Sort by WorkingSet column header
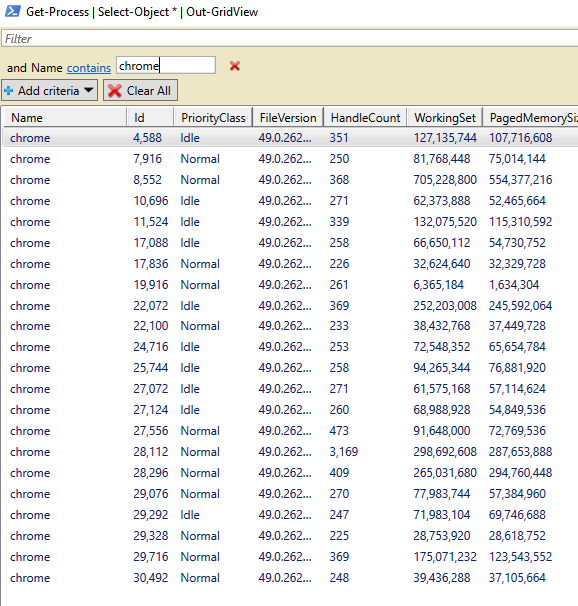This screenshot has height=606, width=578. pyautogui.click(x=445, y=117)
